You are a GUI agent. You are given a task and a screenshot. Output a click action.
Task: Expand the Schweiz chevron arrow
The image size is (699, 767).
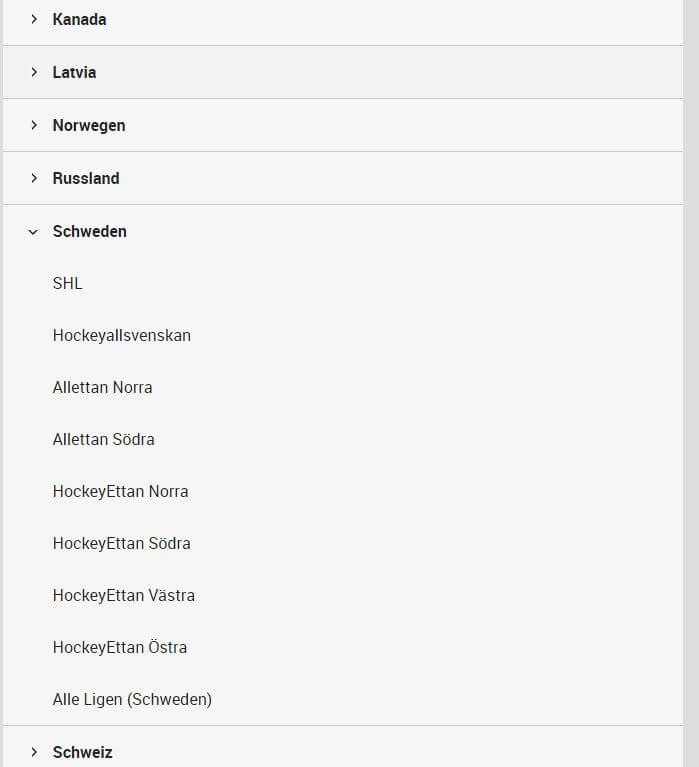click(x=34, y=752)
